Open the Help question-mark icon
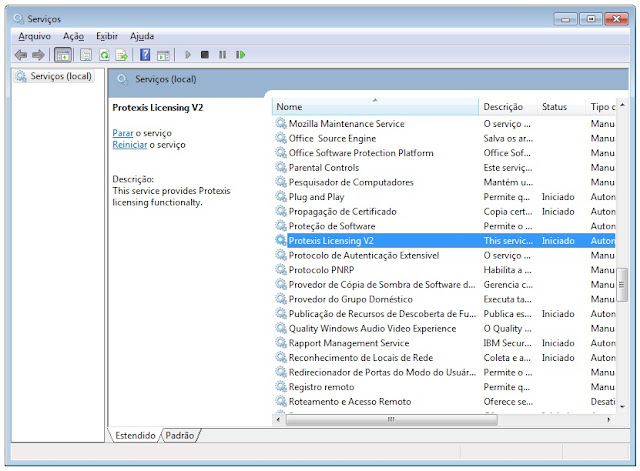The image size is (640, 471). (x=145, y=55)
